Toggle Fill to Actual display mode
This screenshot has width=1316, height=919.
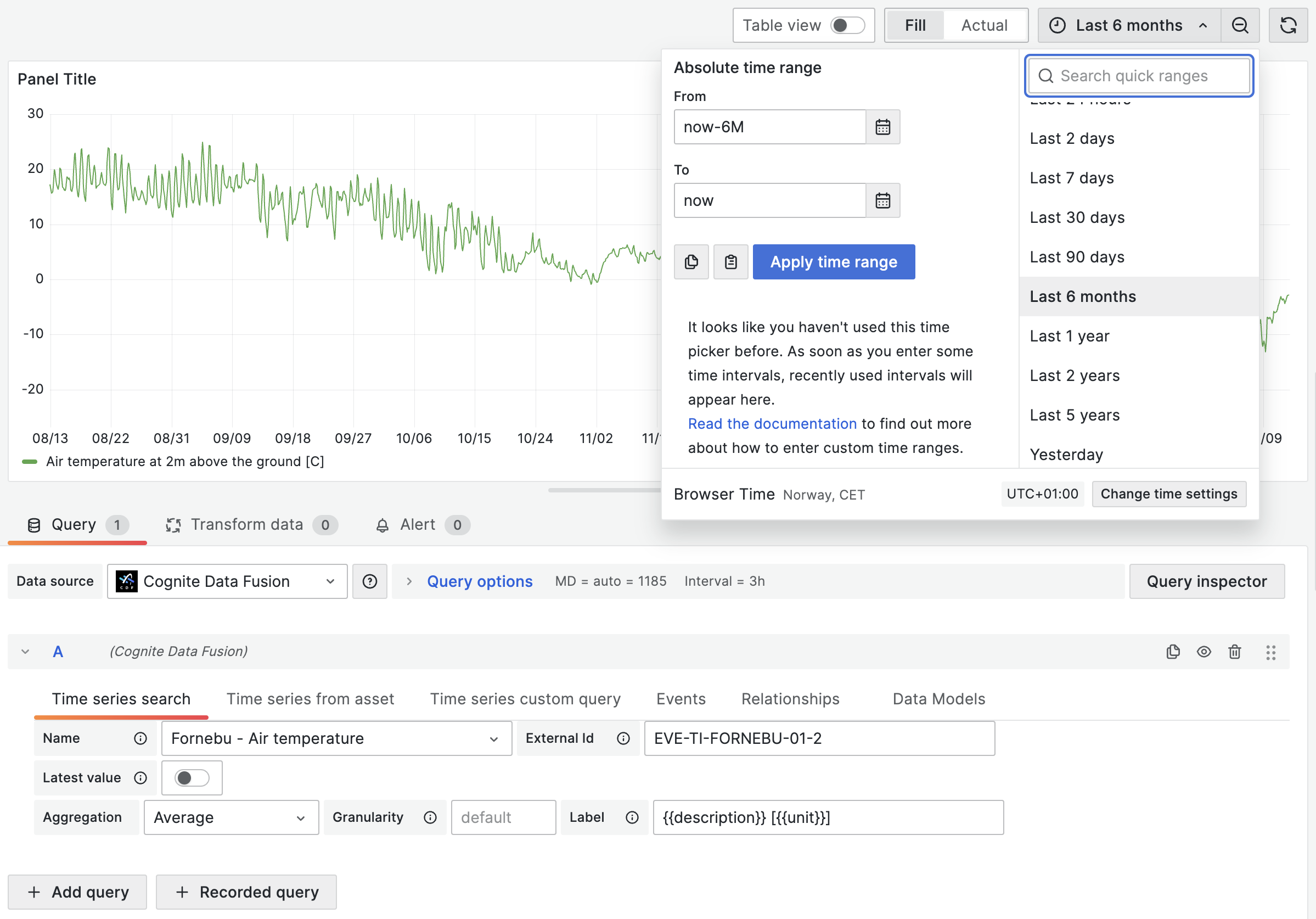pyautogui.click(x=983, y=25)
